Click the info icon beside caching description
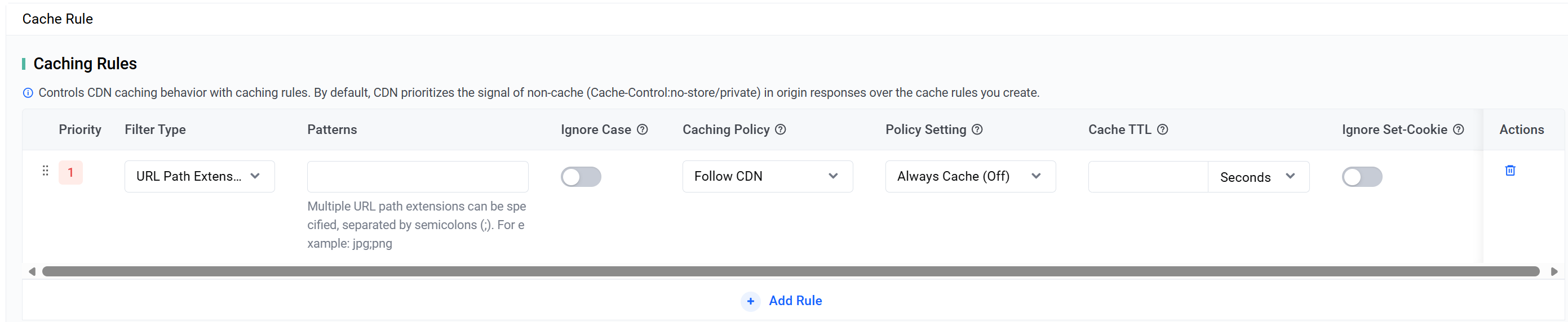1568x322 pixels. pos(28,93)
